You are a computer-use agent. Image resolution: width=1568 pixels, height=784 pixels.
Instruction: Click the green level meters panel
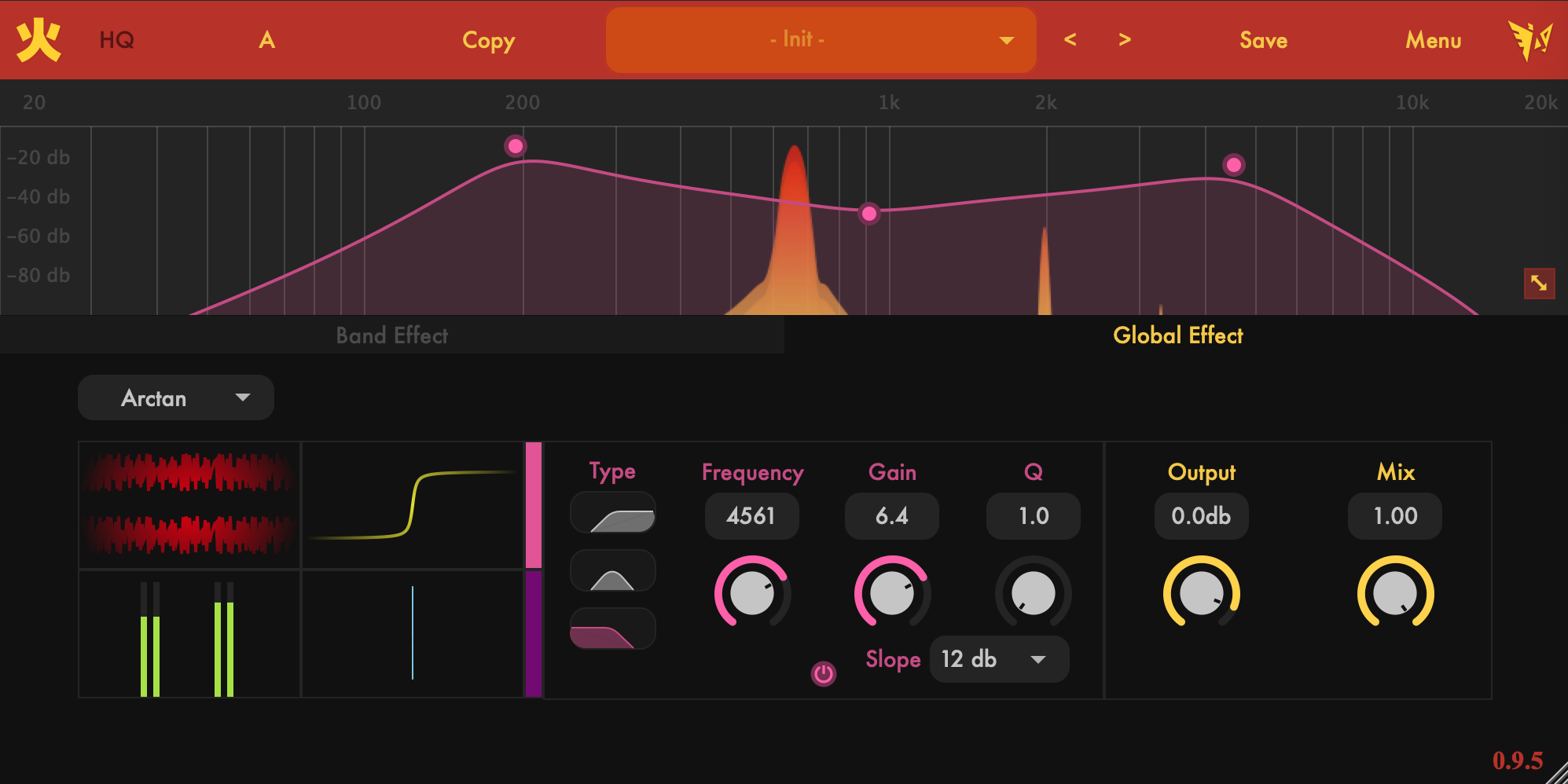[x=189, y=635]
